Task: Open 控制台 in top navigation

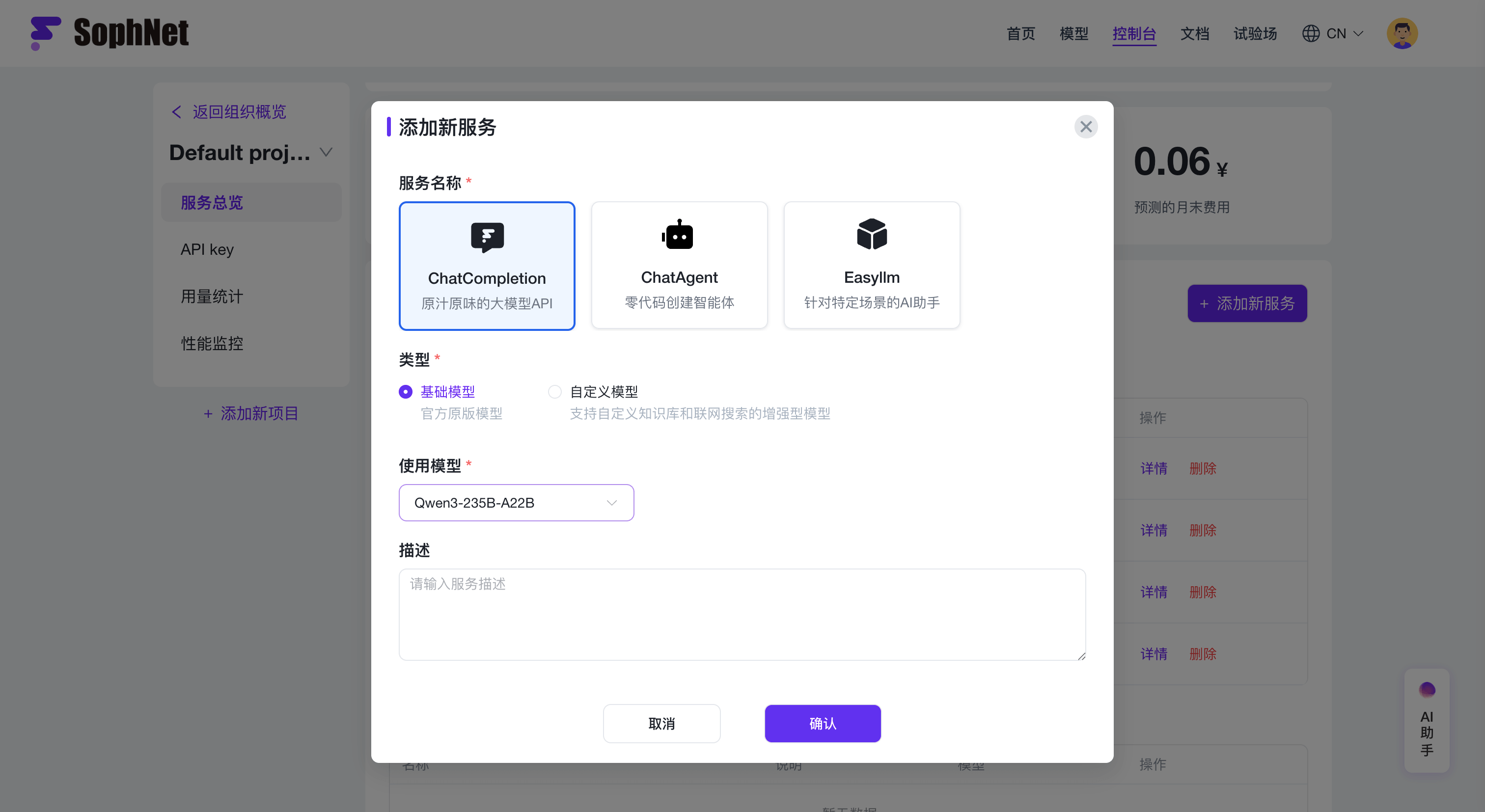Action: coord(1134,33)
